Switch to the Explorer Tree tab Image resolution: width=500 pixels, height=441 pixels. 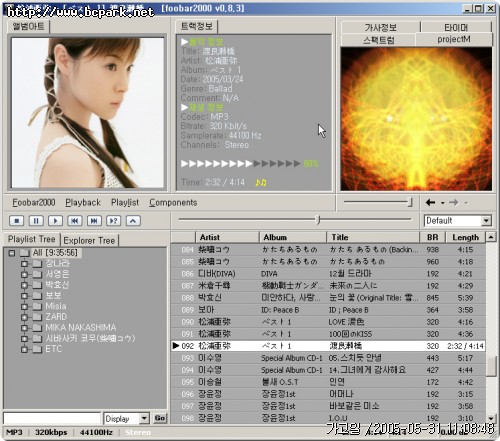click(89, 240)
